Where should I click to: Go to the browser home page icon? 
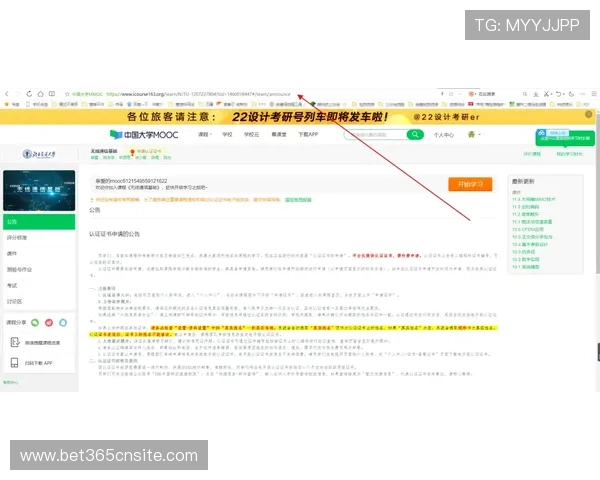[x=40, y=94]
